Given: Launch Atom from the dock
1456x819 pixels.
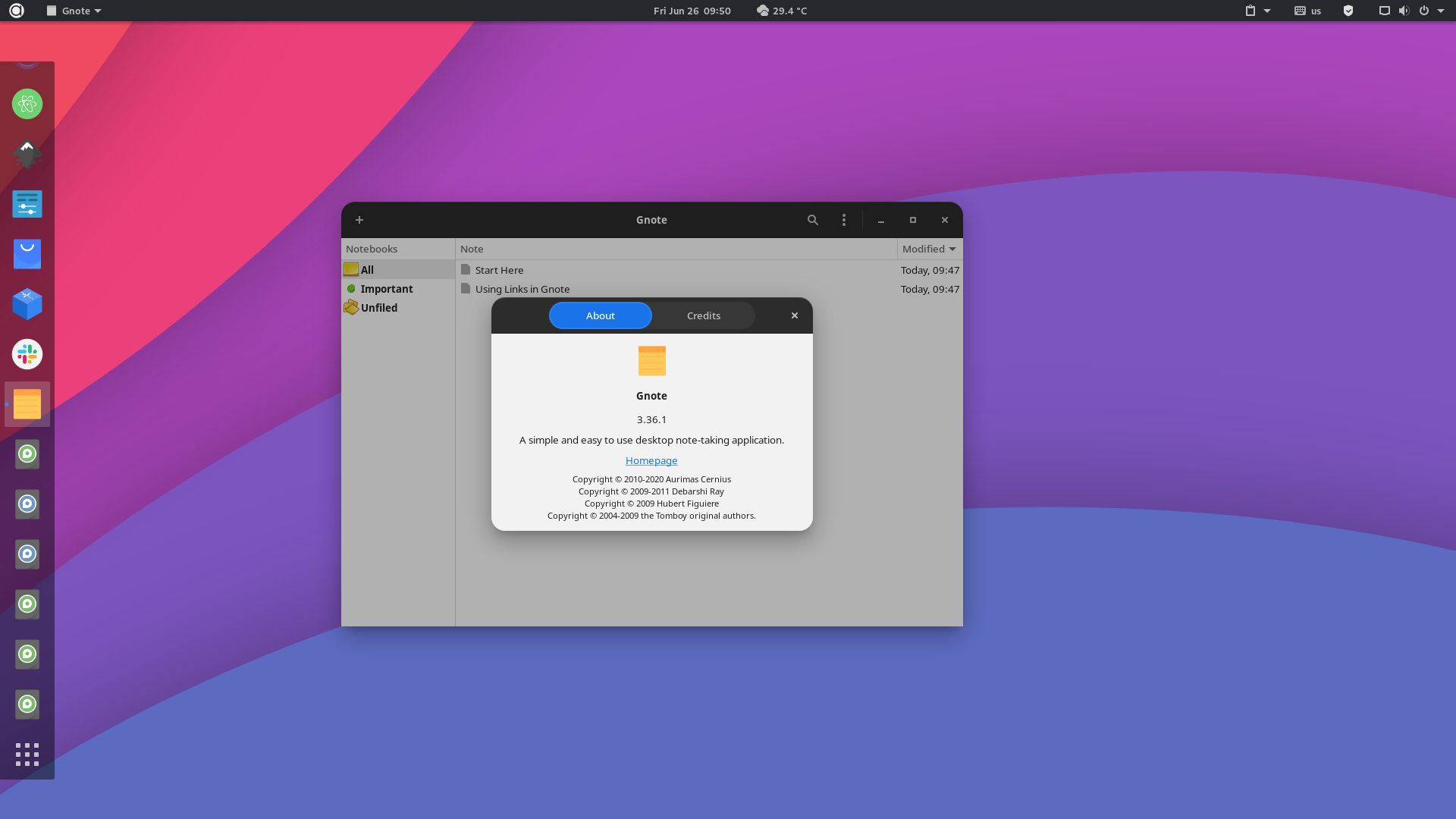Looking at the screenshot, I should click(27, 104).
